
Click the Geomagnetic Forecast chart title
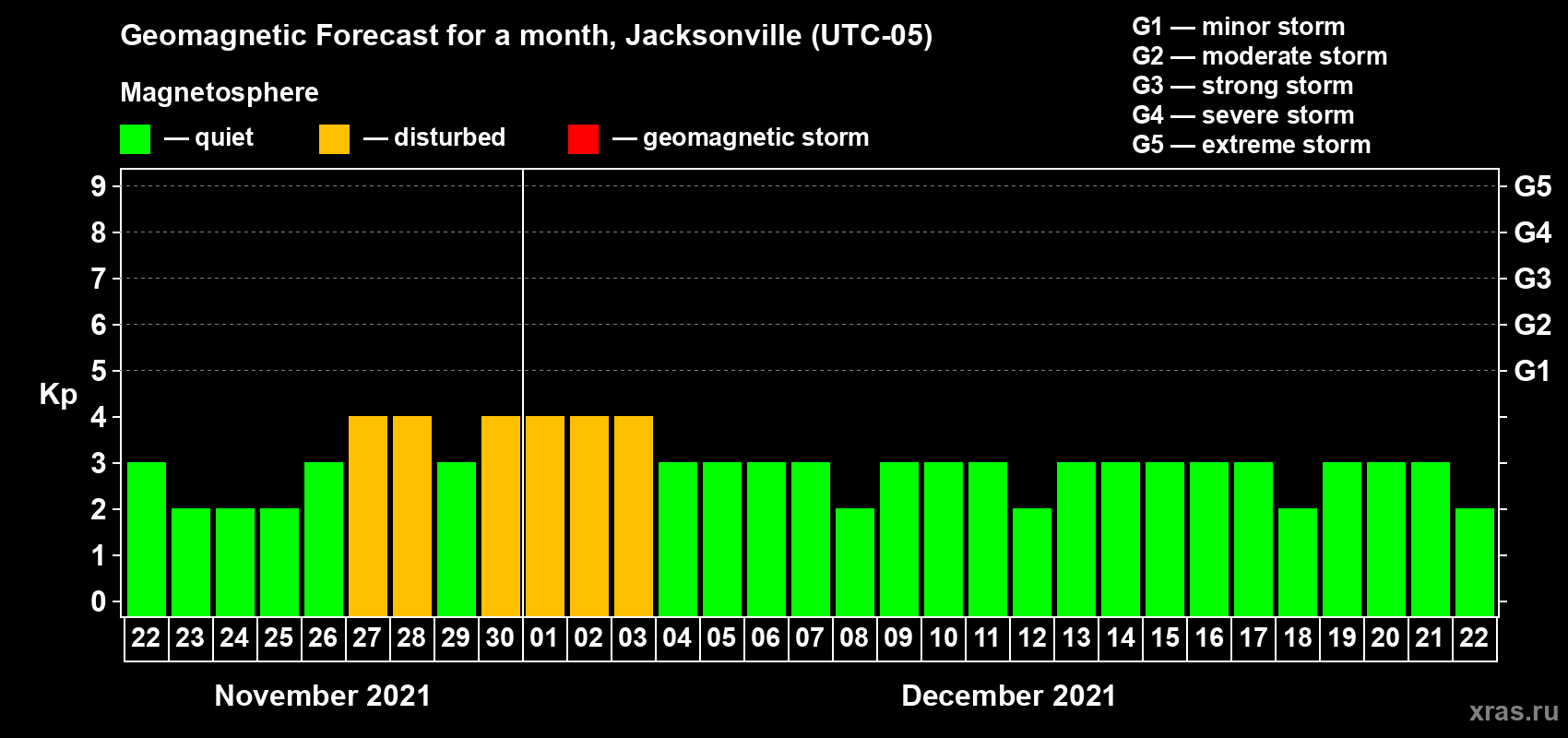[527, 36]
